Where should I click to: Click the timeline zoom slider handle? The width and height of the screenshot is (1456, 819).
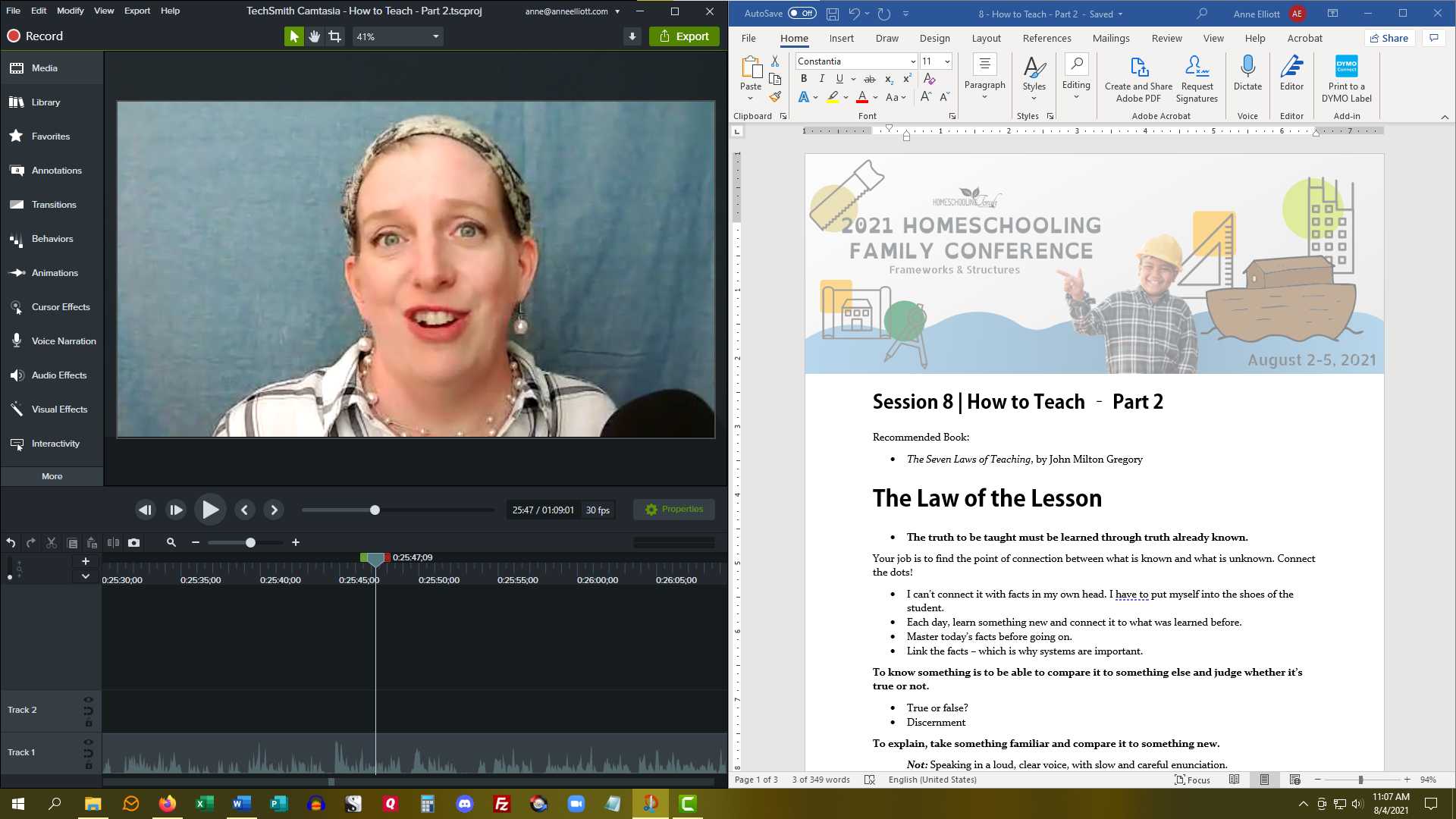(x=250, y=543)
